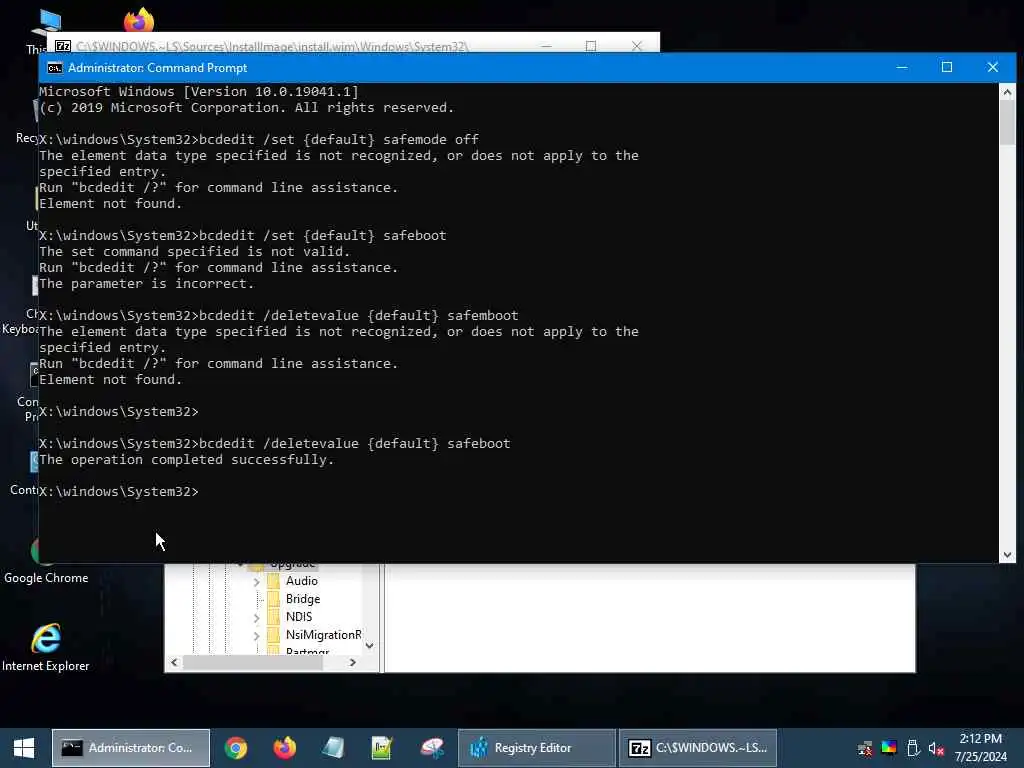Expand the NsiMigrationR key in Registry tree
This screenshot has width=1024, height=768.
[x=257, y=635]
